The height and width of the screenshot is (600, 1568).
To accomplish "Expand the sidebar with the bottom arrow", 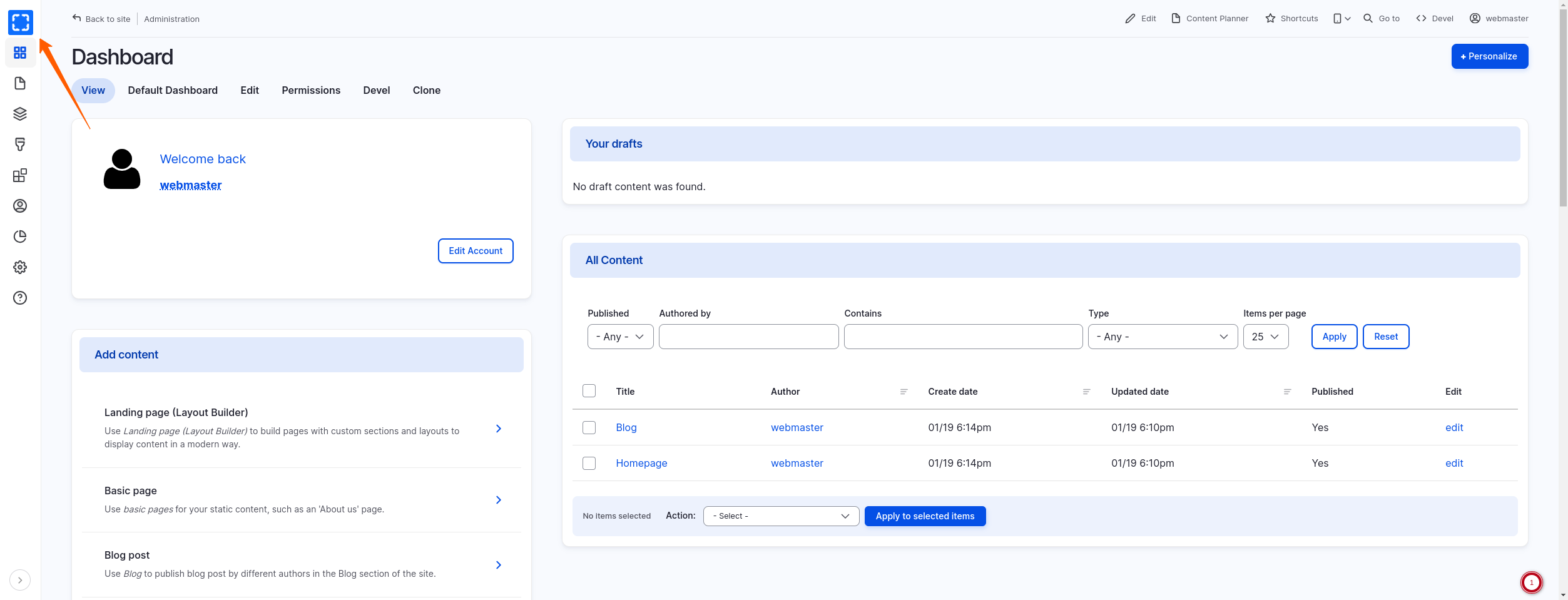I will [x=20, y=580].
